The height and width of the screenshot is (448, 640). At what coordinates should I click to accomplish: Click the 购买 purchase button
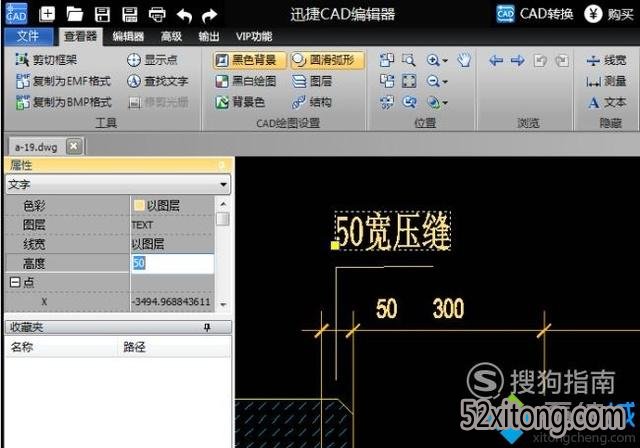tap(609, 14)
